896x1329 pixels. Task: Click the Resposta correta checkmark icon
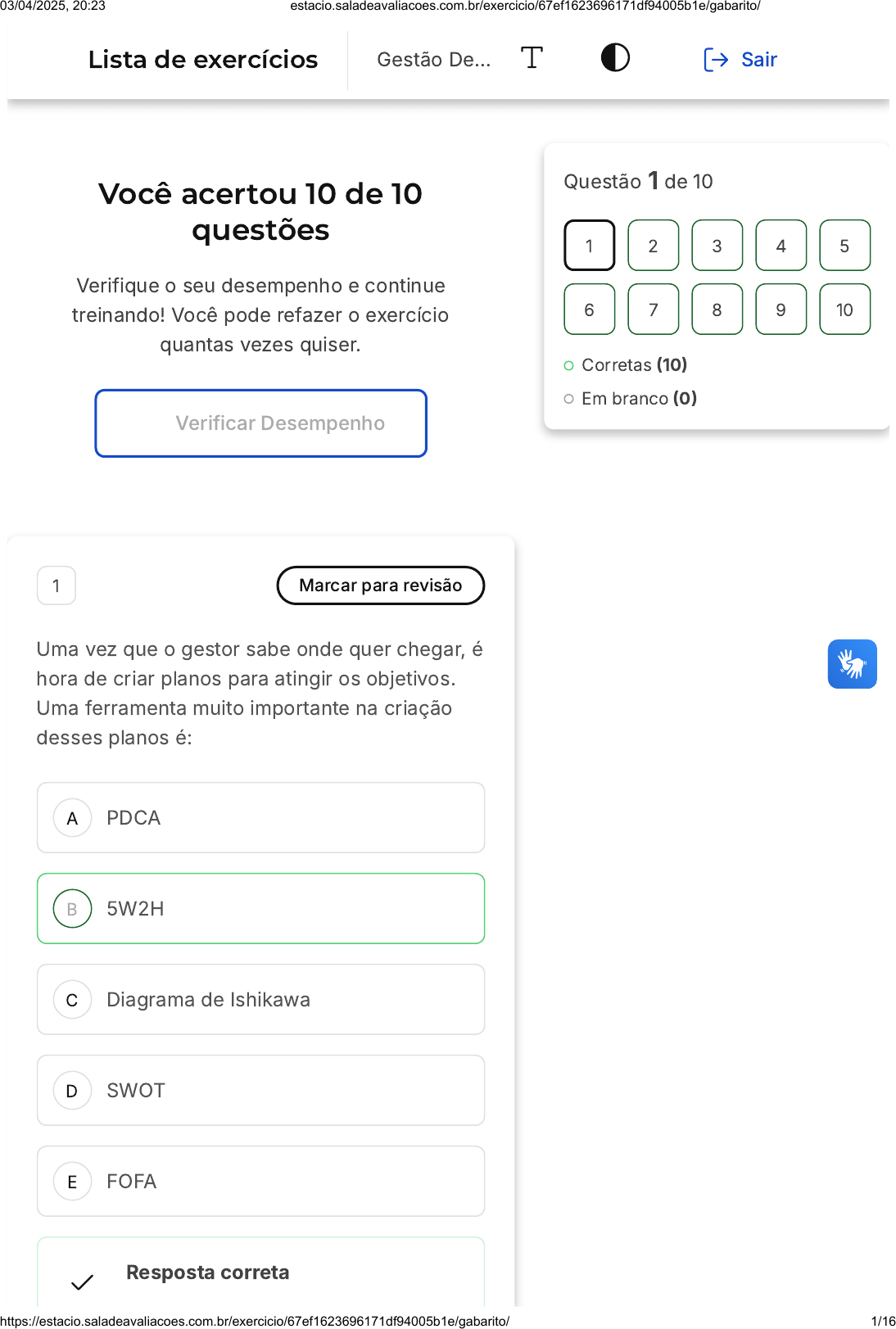pyautogui.click(x=82, y=1282)
